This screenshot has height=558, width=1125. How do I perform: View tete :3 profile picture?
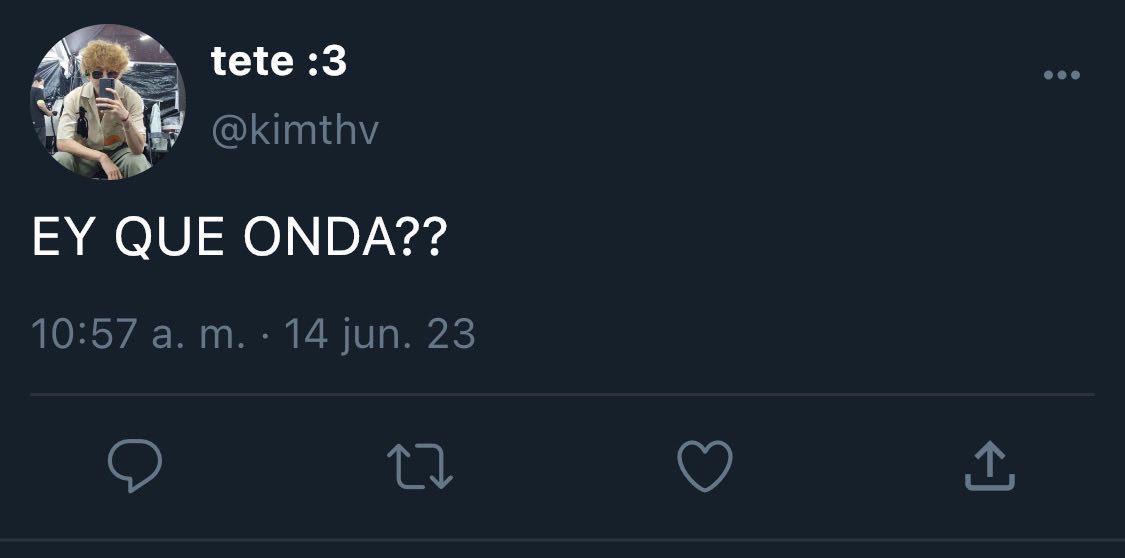[x=108, y=103]
